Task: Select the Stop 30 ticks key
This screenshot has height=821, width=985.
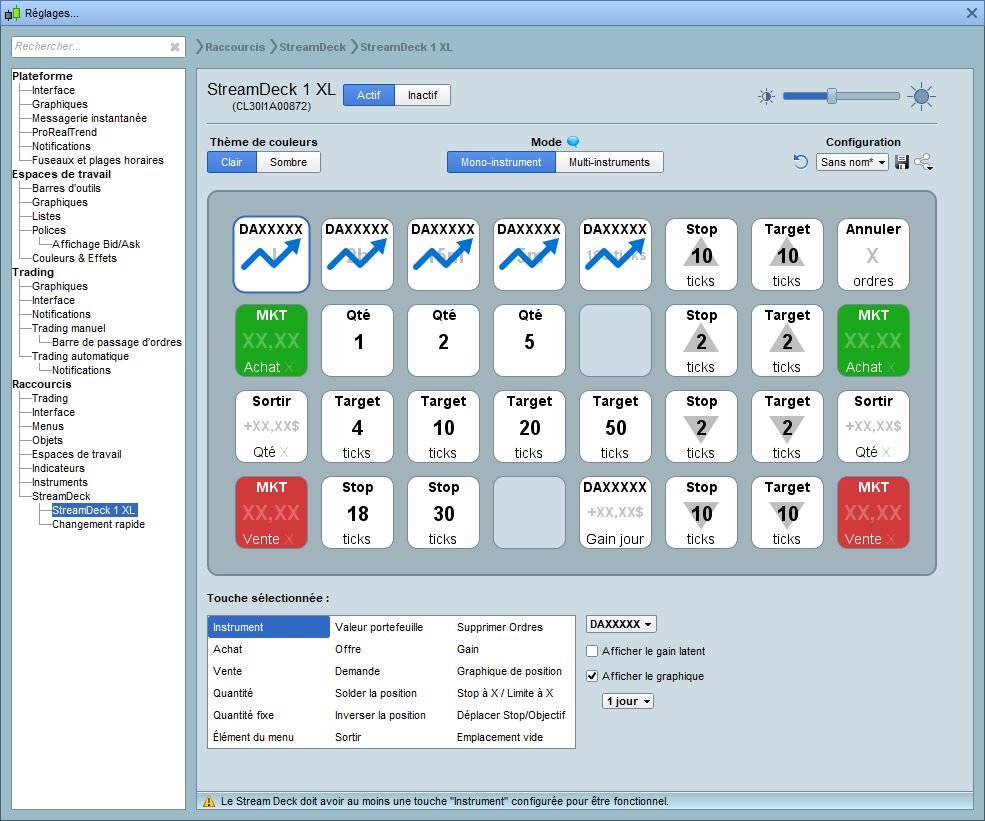Action: pyautogui.click(x=444, y=513)
